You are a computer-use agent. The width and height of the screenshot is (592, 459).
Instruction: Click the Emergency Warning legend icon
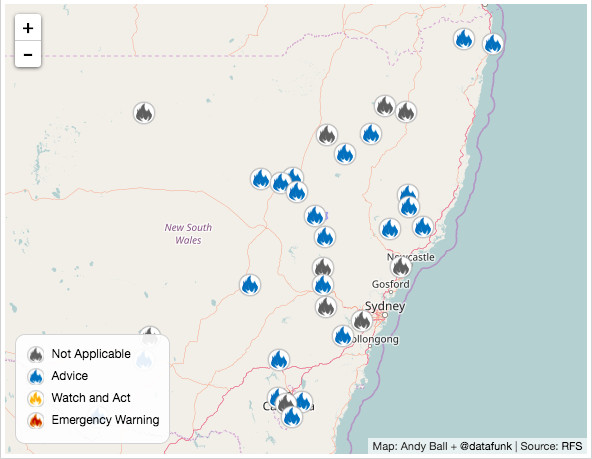tap(36, 420)
